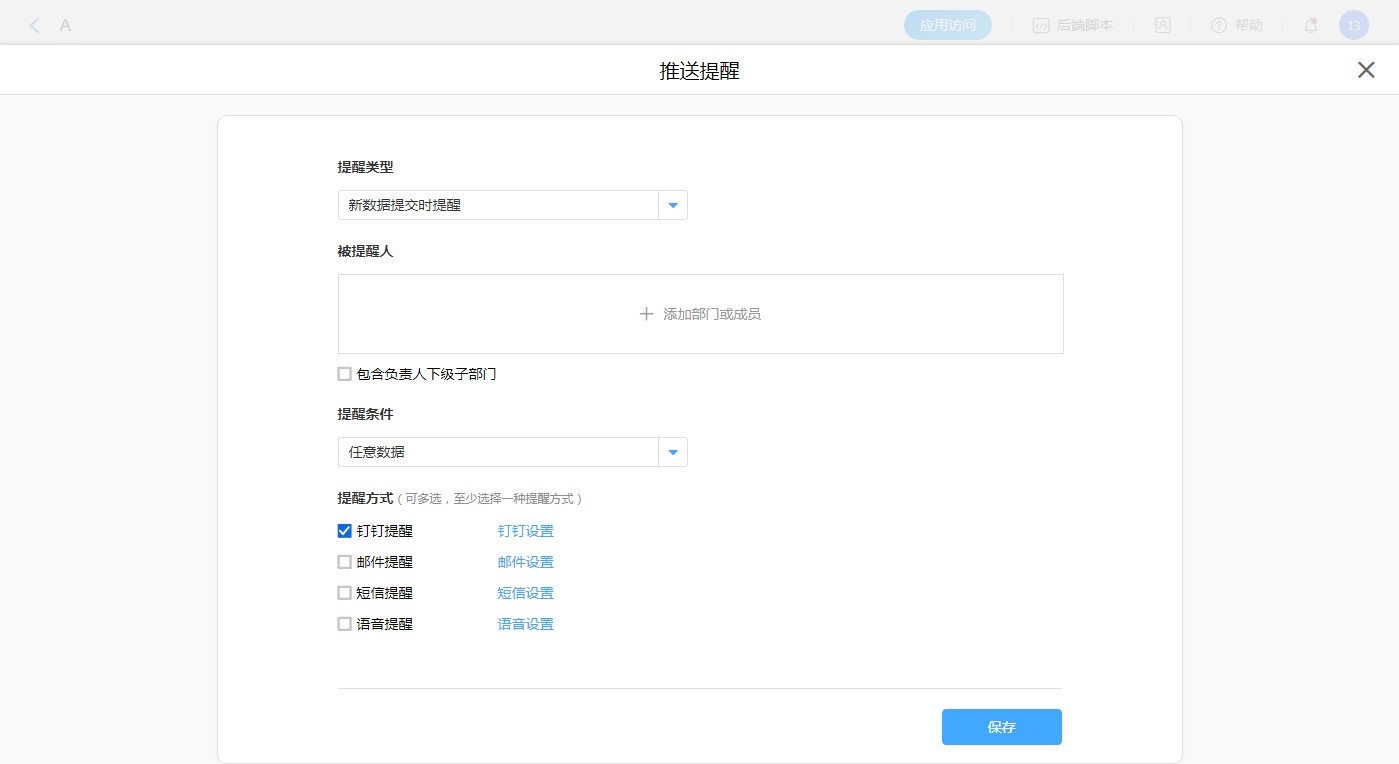Open the 帮助 help icon
The height and width of the screenshot is (764, 1399).
tap(1219, 26)
